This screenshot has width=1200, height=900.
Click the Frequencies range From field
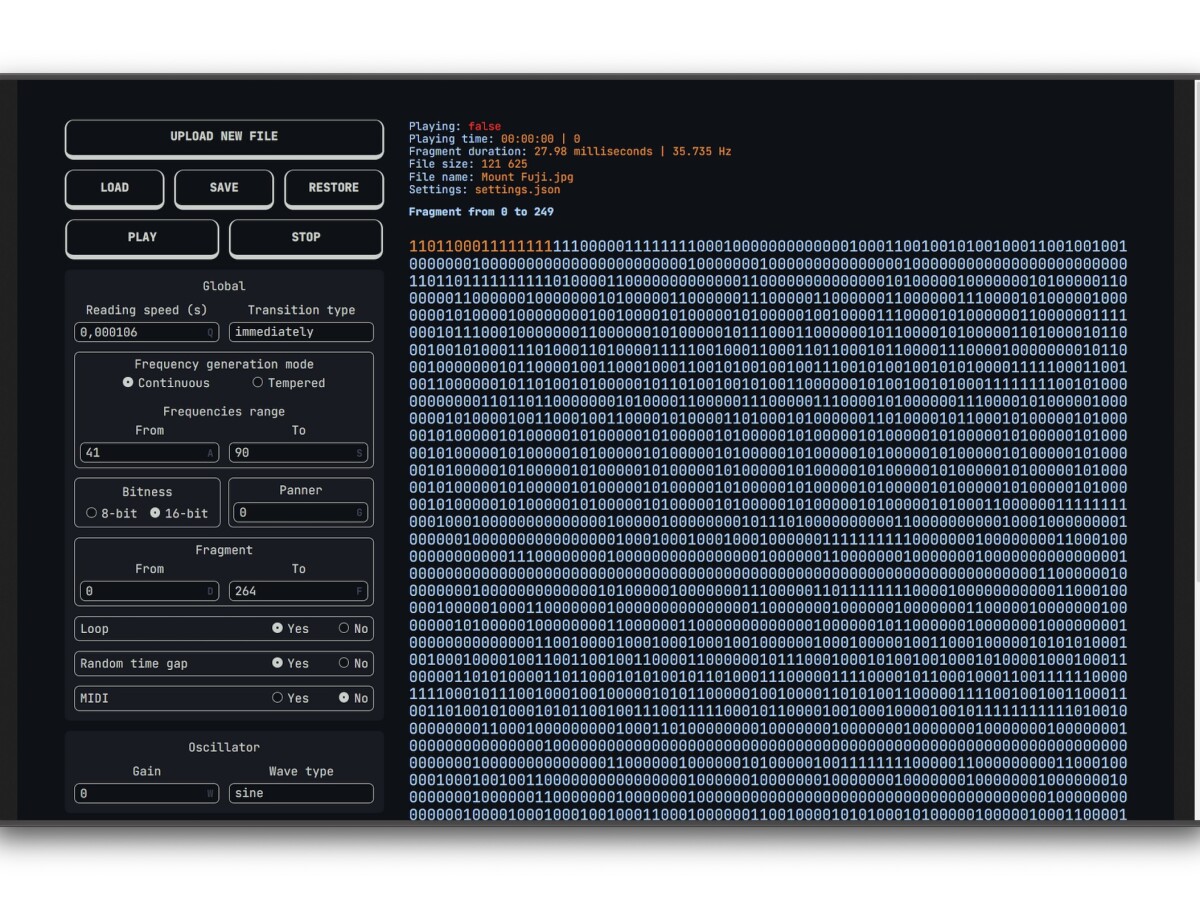(146, 453)
